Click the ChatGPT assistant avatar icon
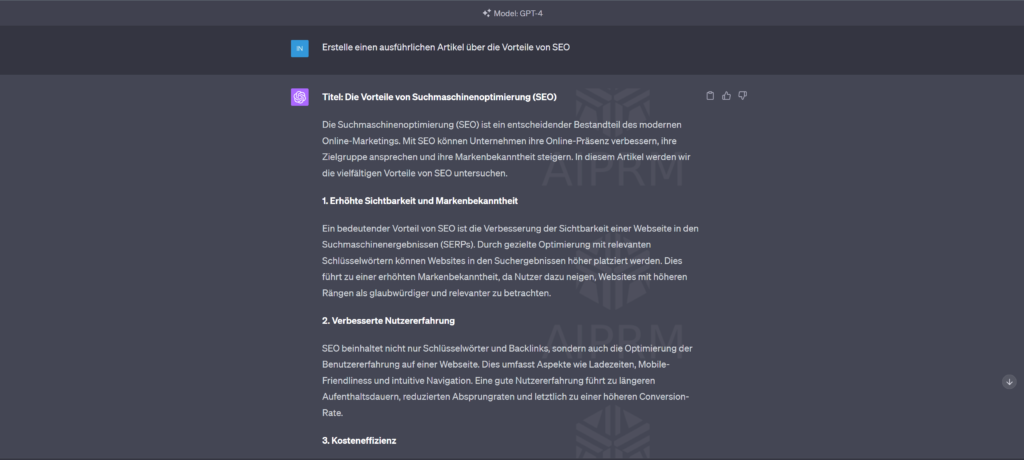The image size is (1024, 460). tap(300, 97)
